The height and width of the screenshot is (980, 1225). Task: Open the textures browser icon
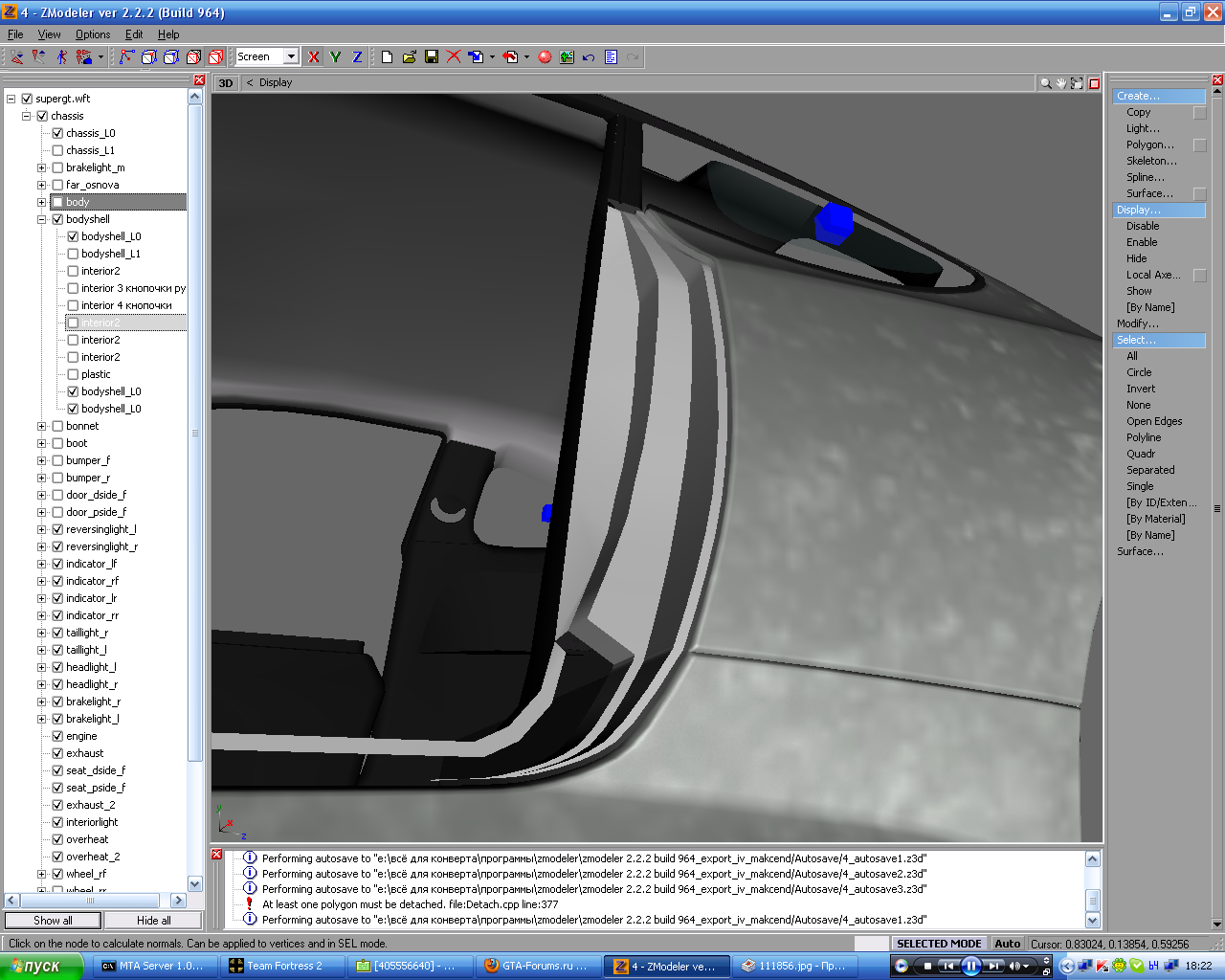(567, 57)
